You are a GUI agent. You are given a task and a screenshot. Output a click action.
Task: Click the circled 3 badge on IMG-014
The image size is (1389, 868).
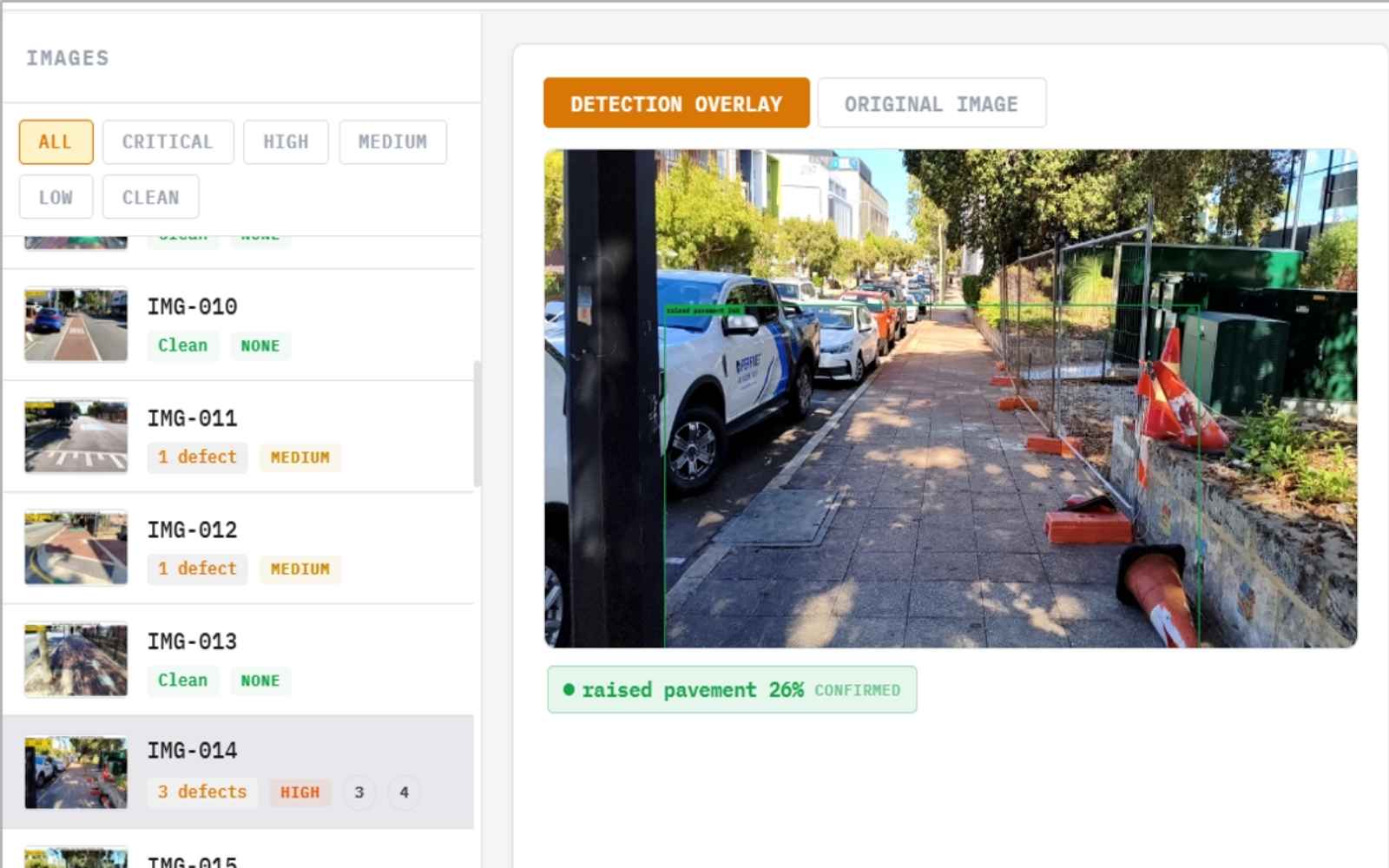click(359, 792)
